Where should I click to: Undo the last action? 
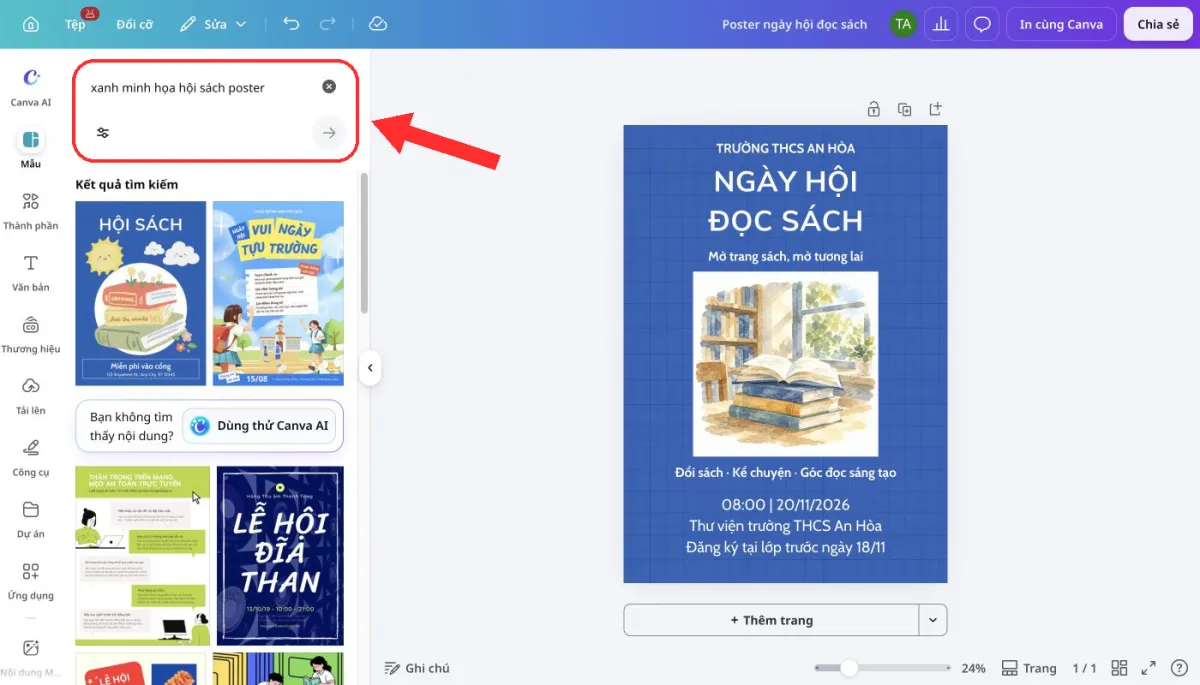tap(291, 24)
